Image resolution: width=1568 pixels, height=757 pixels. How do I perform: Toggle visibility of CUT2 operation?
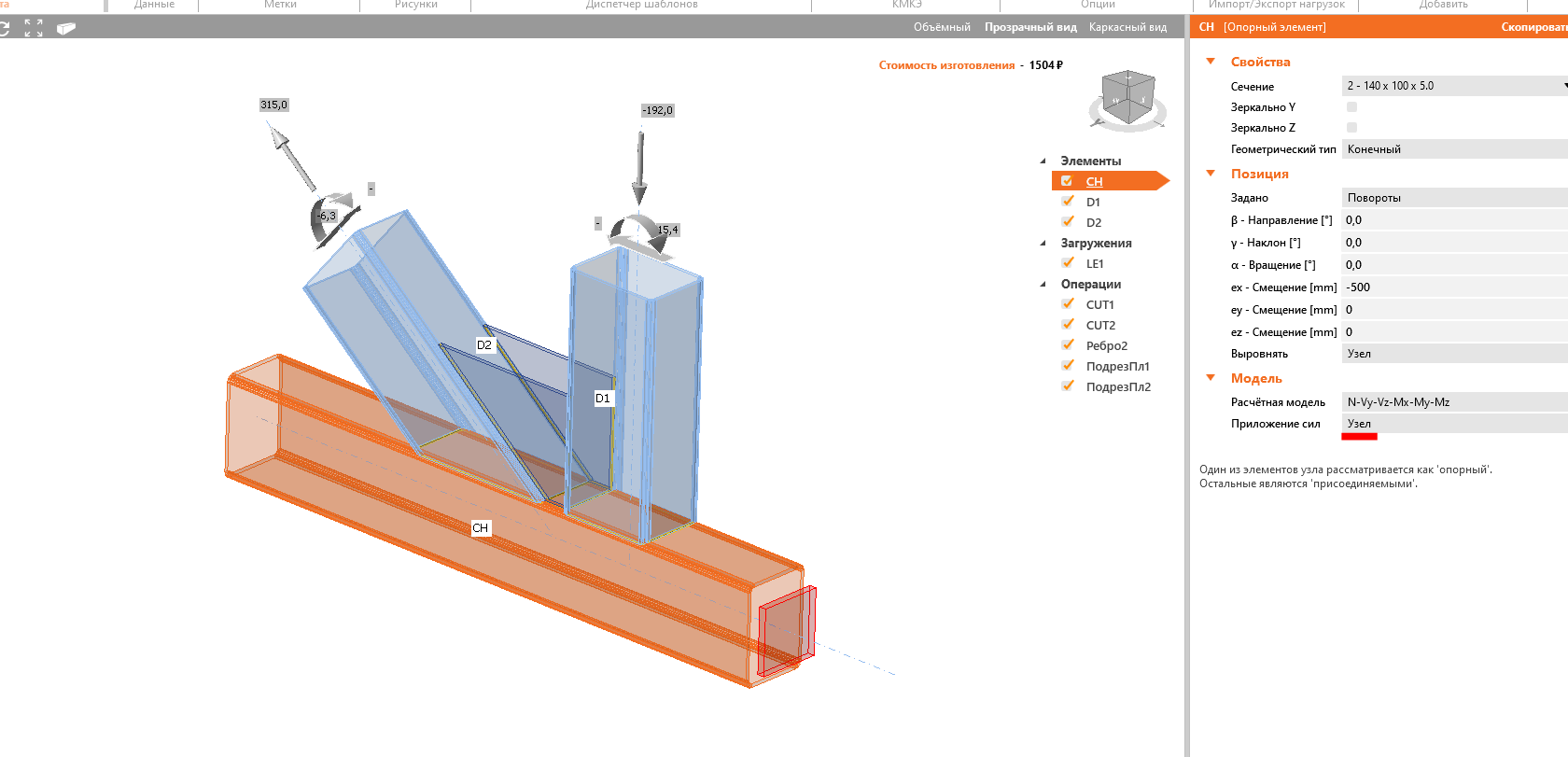pyautogui.click(x=1068, y=325)
